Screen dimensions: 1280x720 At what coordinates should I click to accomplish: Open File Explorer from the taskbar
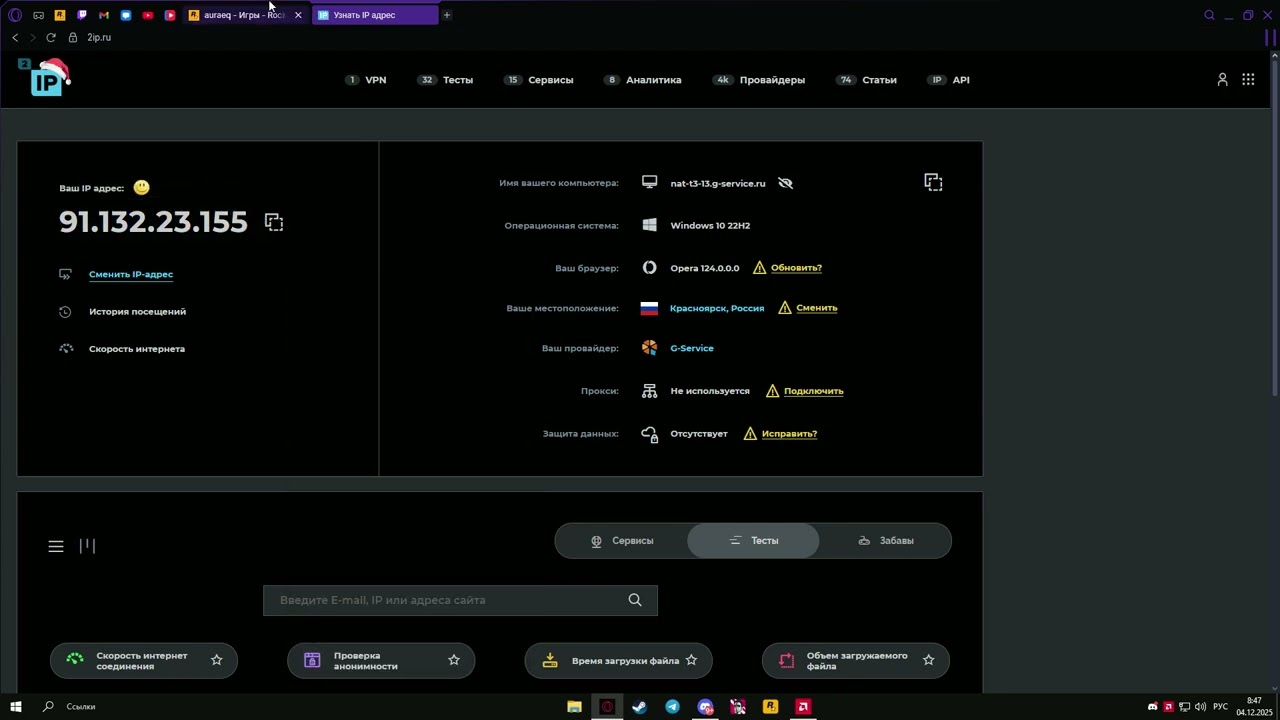(574, 707)
